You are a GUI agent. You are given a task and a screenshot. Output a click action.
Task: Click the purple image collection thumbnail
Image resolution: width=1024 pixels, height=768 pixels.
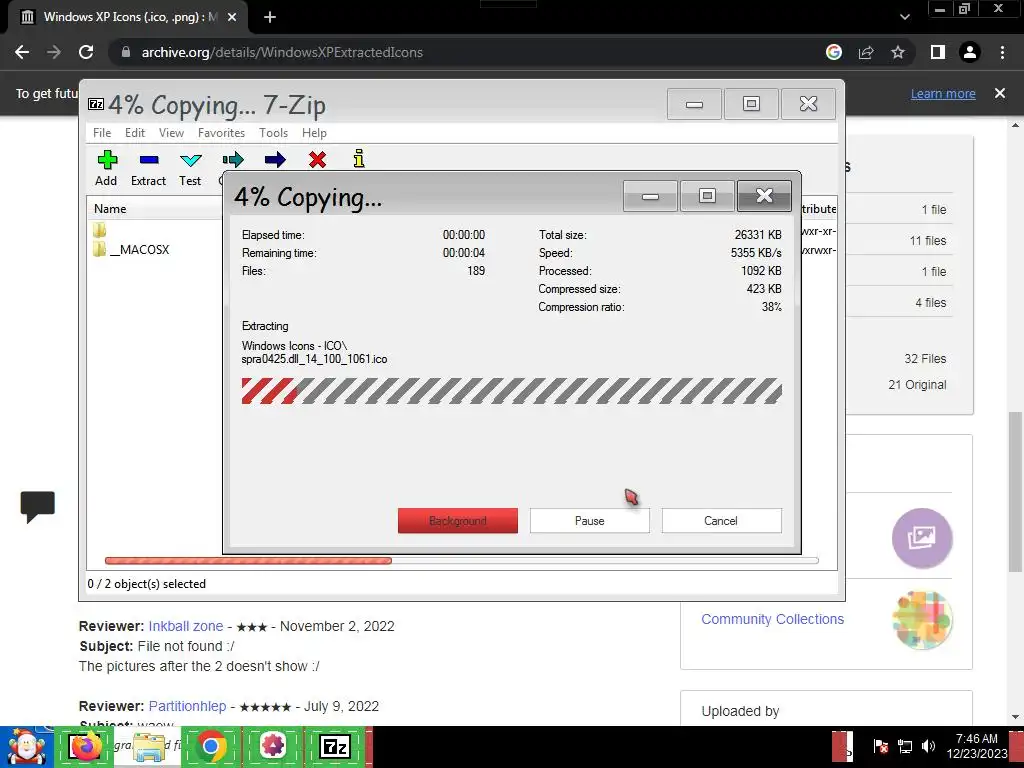[x=922, y=538]
